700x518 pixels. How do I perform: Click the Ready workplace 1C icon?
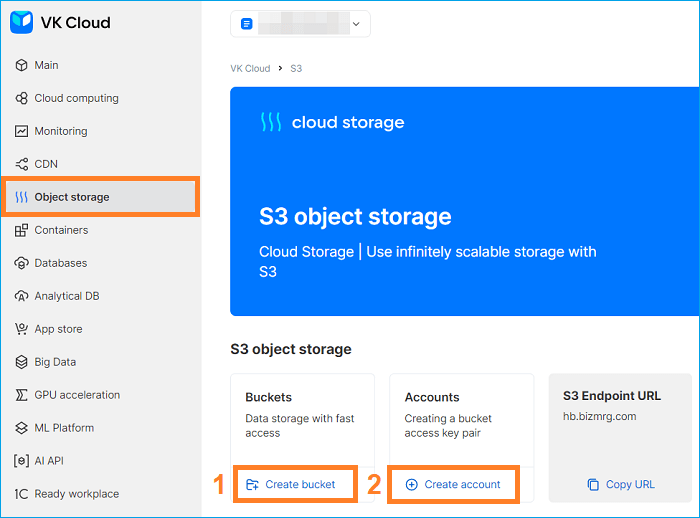click(x=21, y=494)
